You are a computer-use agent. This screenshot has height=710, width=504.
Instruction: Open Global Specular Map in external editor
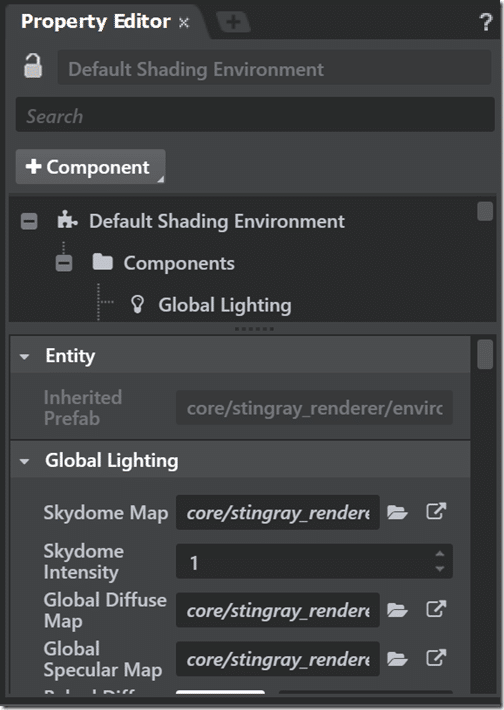point(436,658)
